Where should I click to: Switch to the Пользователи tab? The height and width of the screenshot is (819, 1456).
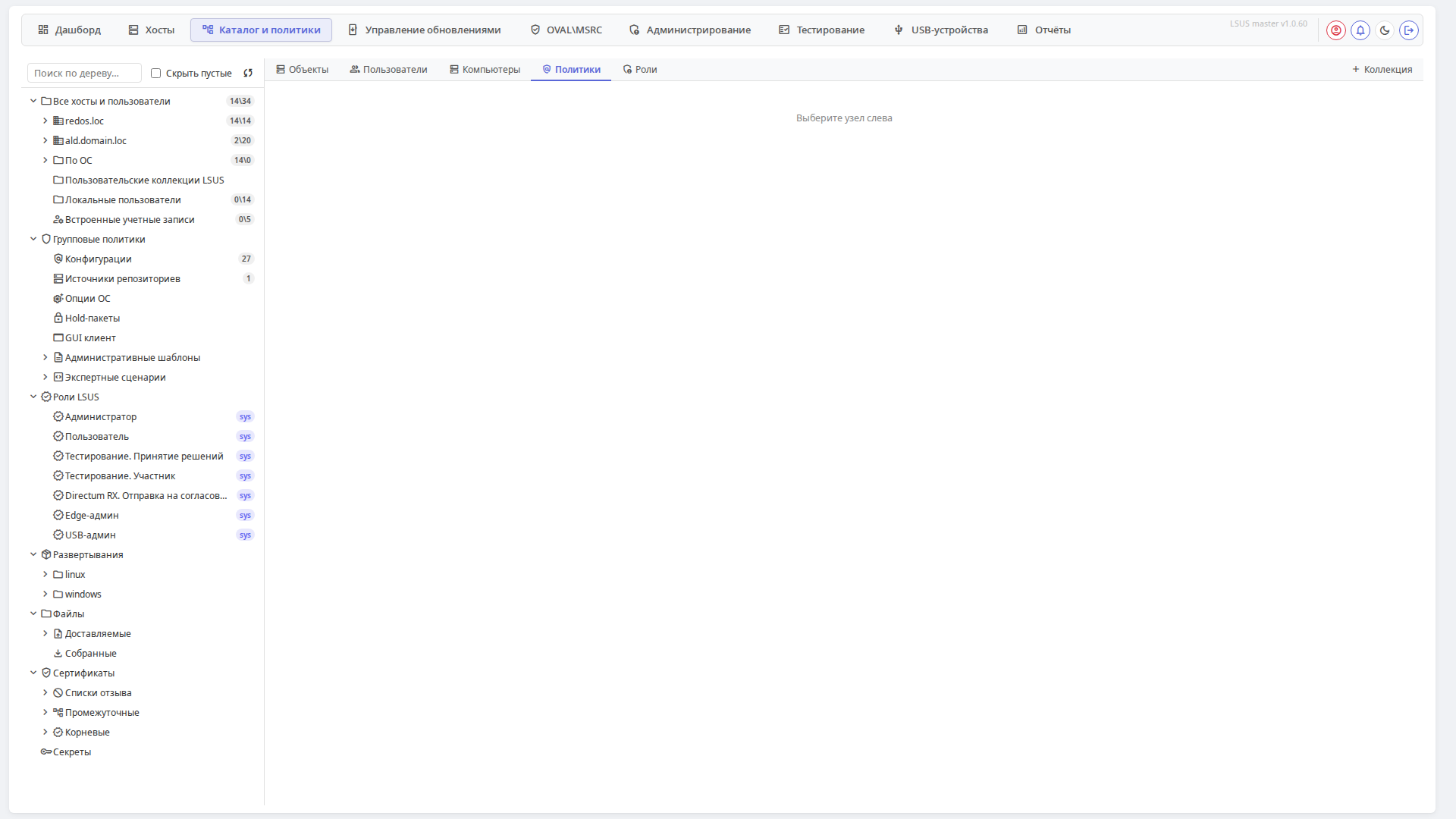[388, 69]
